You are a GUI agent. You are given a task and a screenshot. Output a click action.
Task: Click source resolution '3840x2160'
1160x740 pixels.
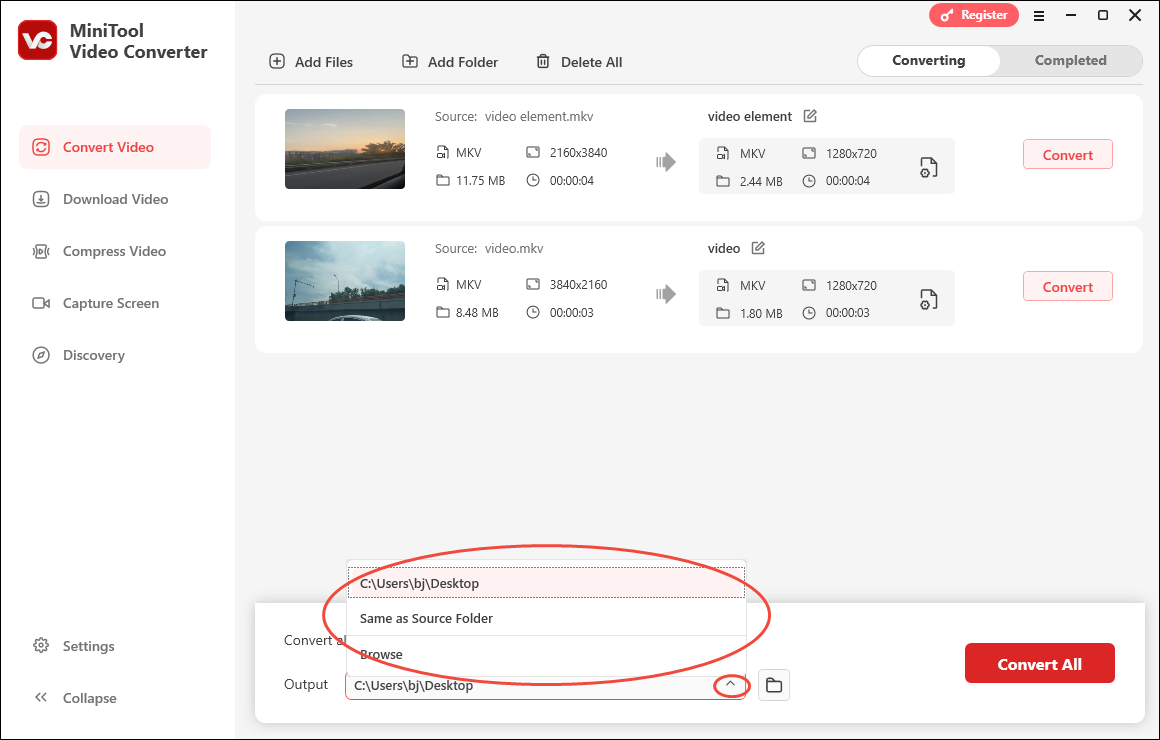[x=578, y=284]
